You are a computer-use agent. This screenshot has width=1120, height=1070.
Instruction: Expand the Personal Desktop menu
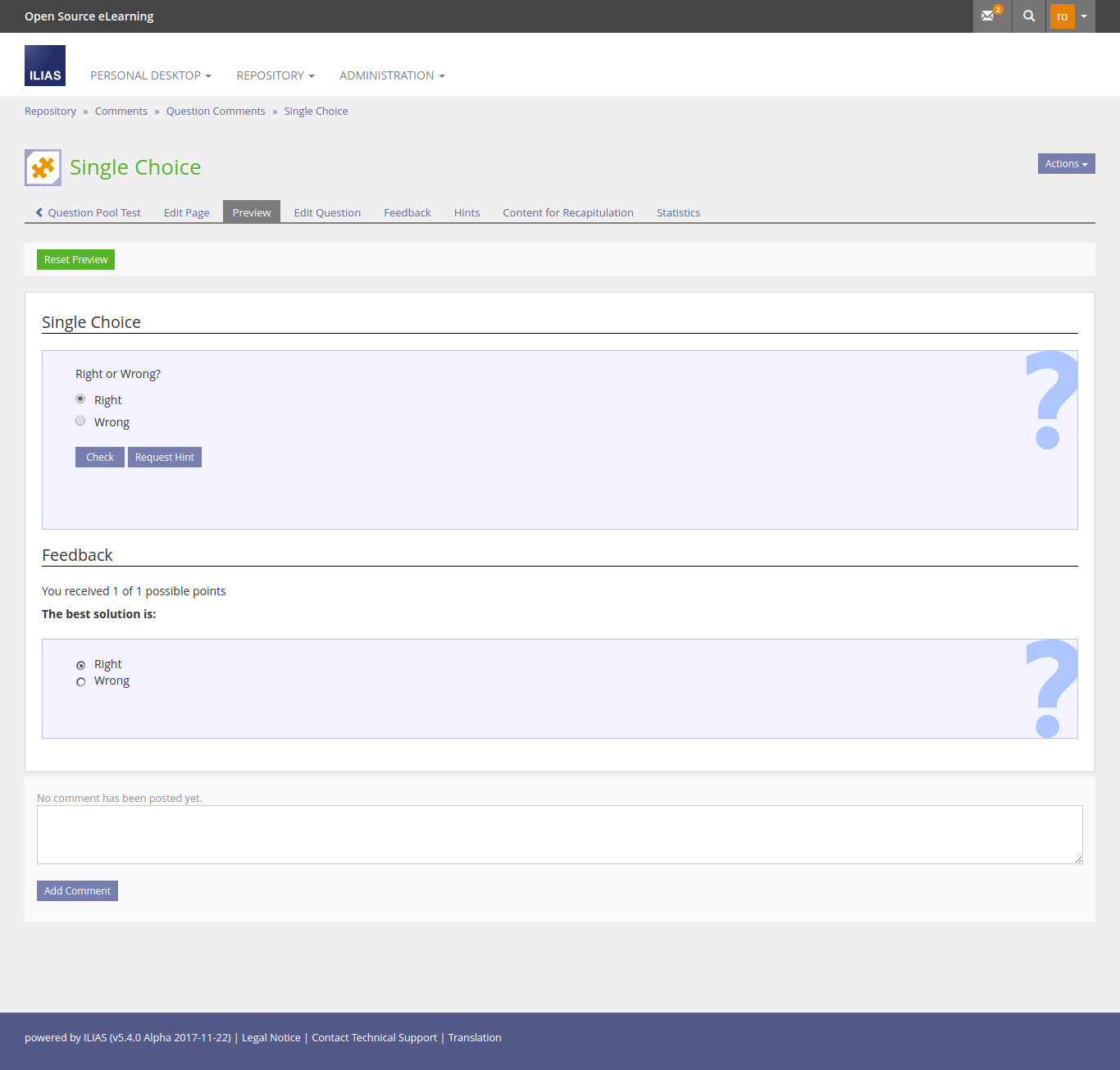point(150,75)
